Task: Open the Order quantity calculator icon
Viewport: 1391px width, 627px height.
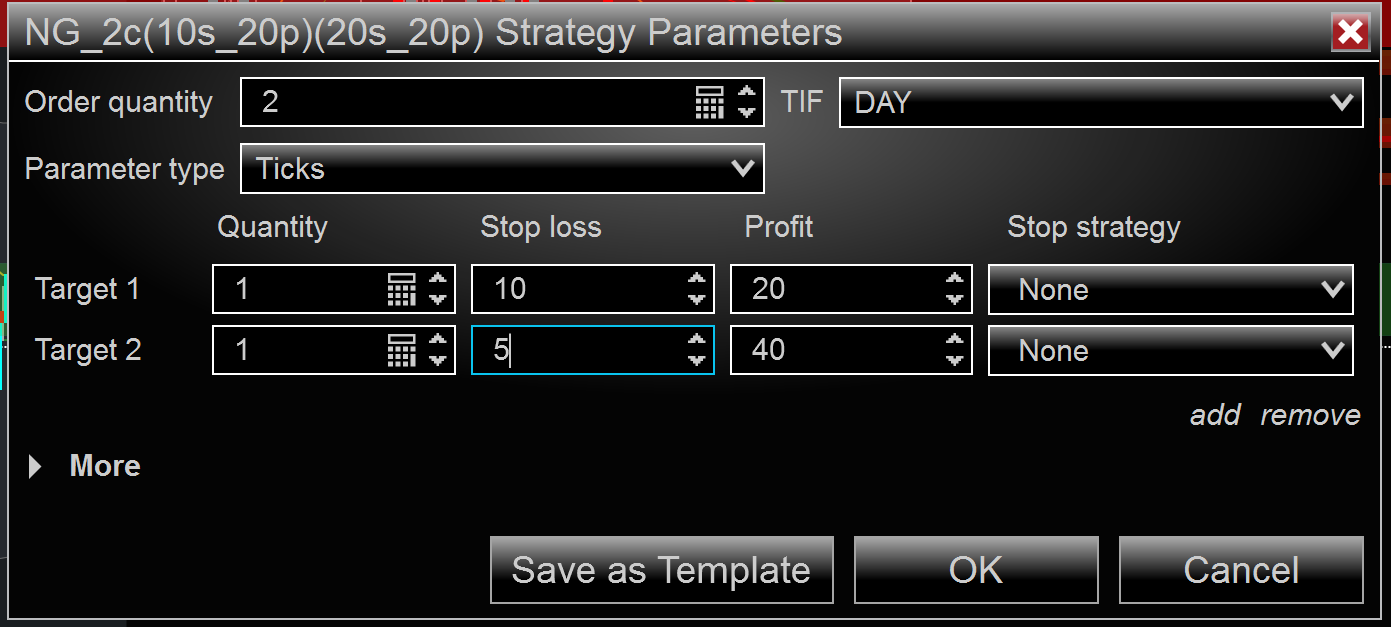Action: 709,102
